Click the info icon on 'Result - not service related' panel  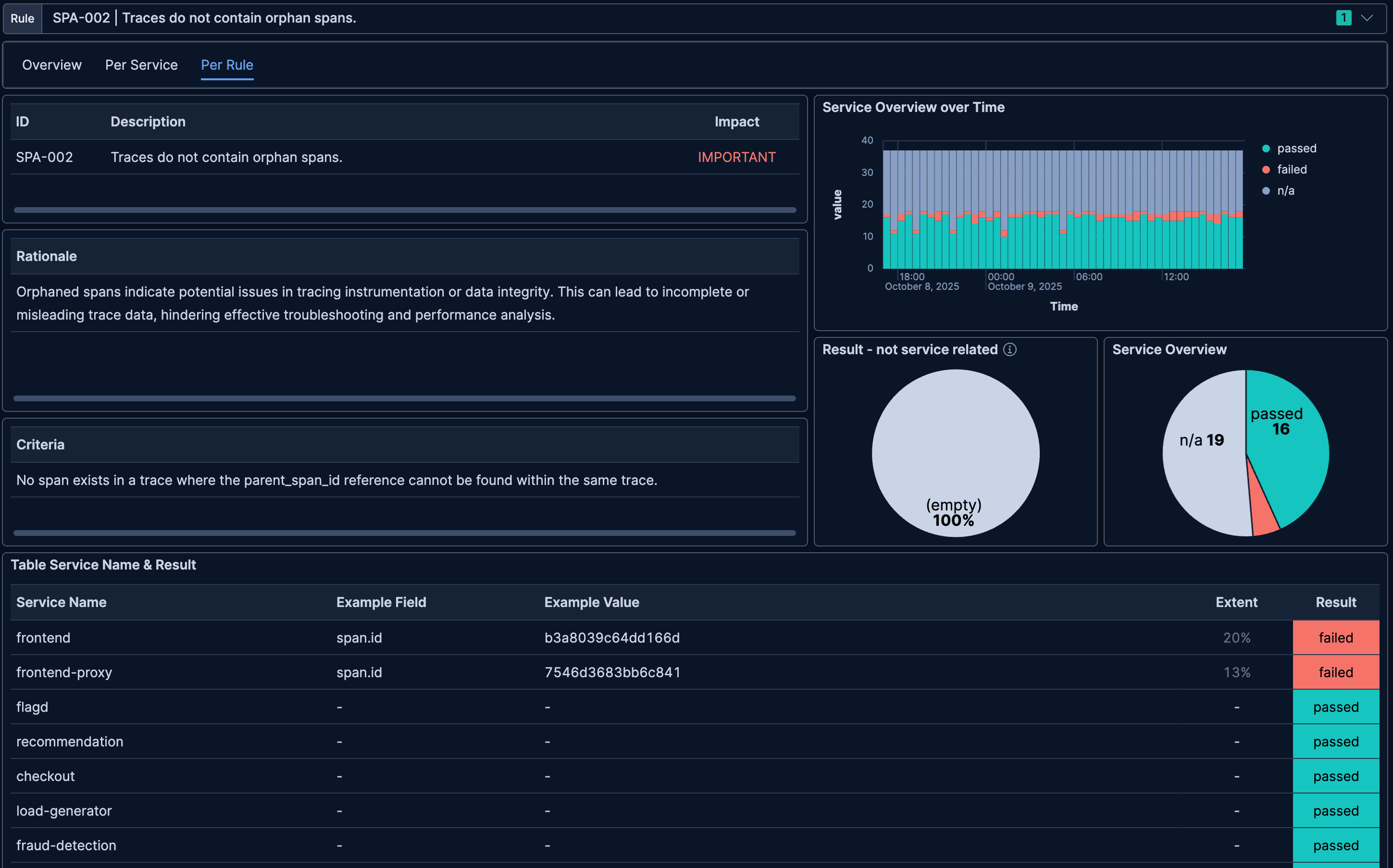(x=1010, y=349)
